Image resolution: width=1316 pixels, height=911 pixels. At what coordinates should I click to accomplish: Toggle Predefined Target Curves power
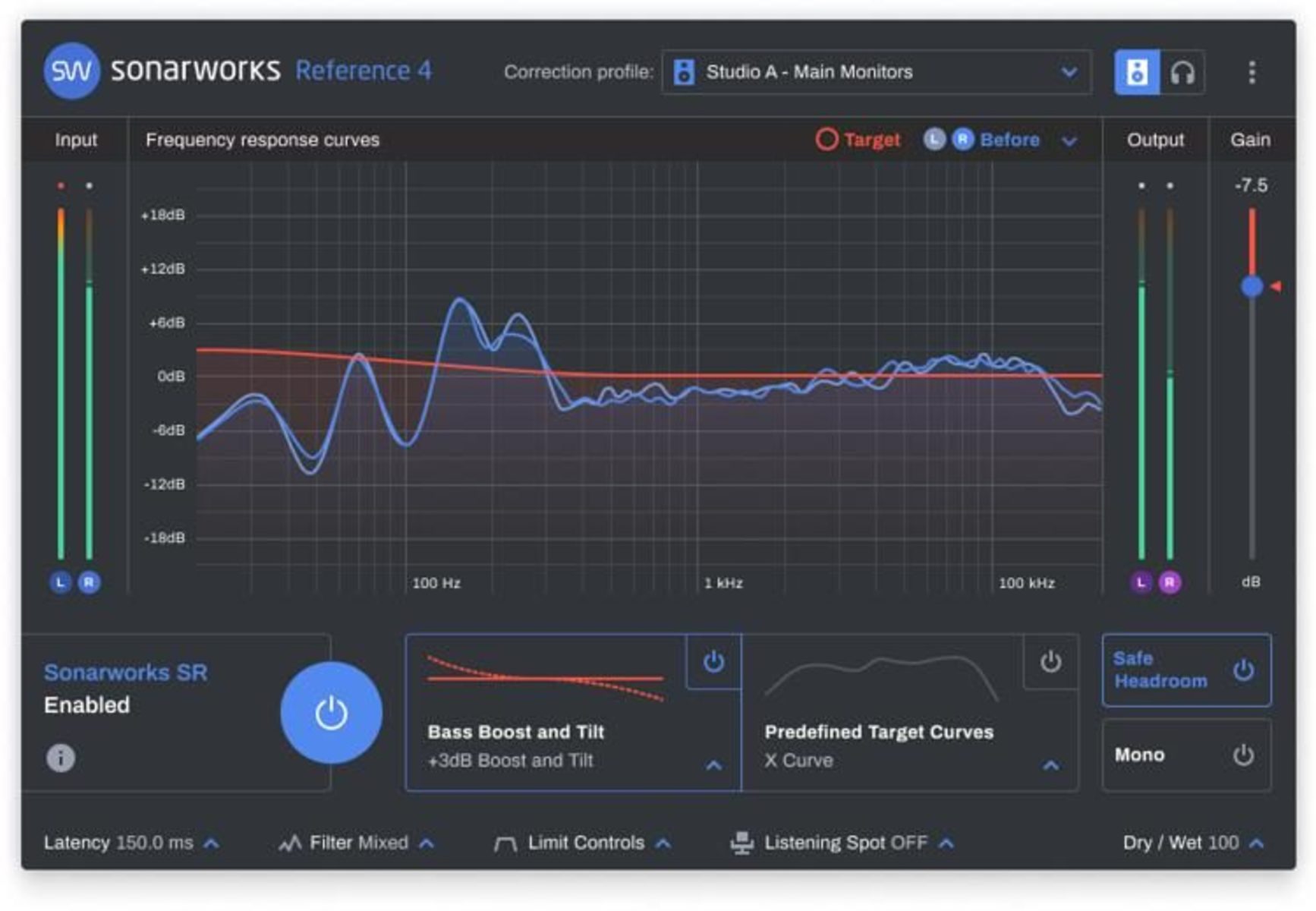coord(1050,661)
